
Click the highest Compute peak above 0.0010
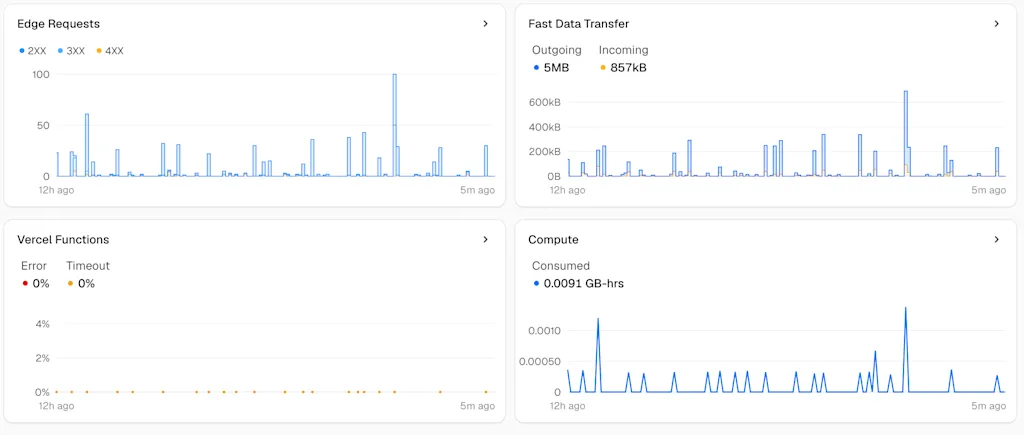tap(905, 308)
